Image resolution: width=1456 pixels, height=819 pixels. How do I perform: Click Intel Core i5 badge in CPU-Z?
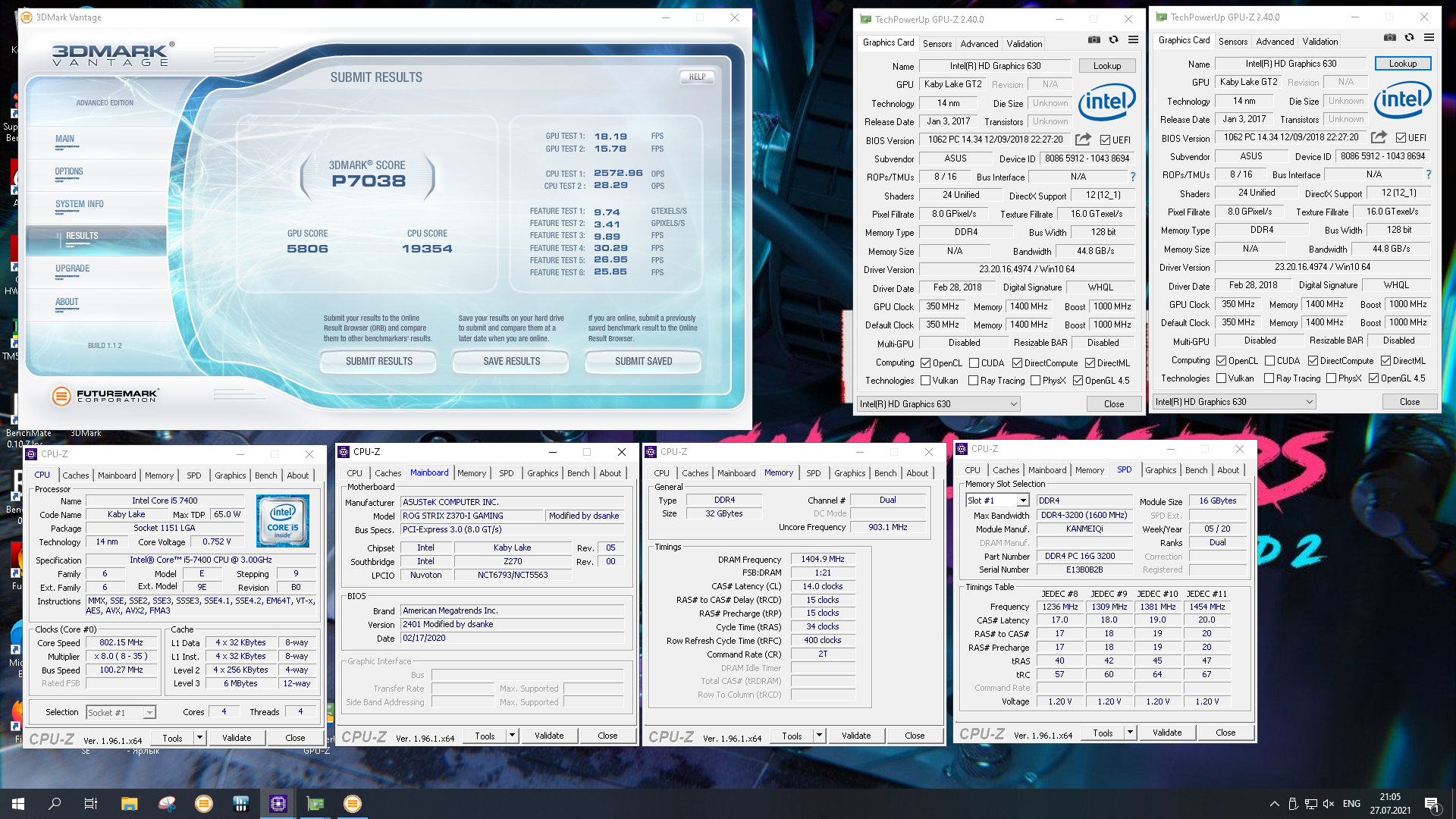283,521
